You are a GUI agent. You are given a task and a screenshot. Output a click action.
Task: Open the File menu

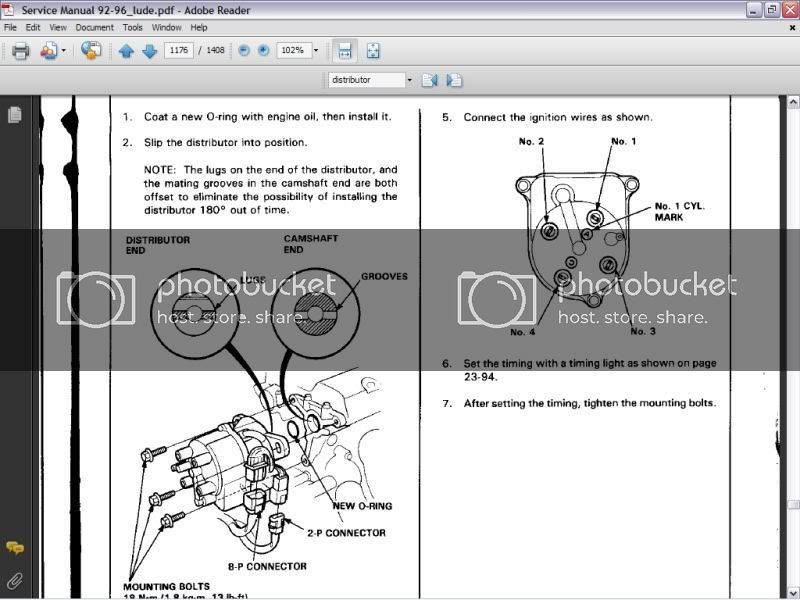click(x=10, y=28)
